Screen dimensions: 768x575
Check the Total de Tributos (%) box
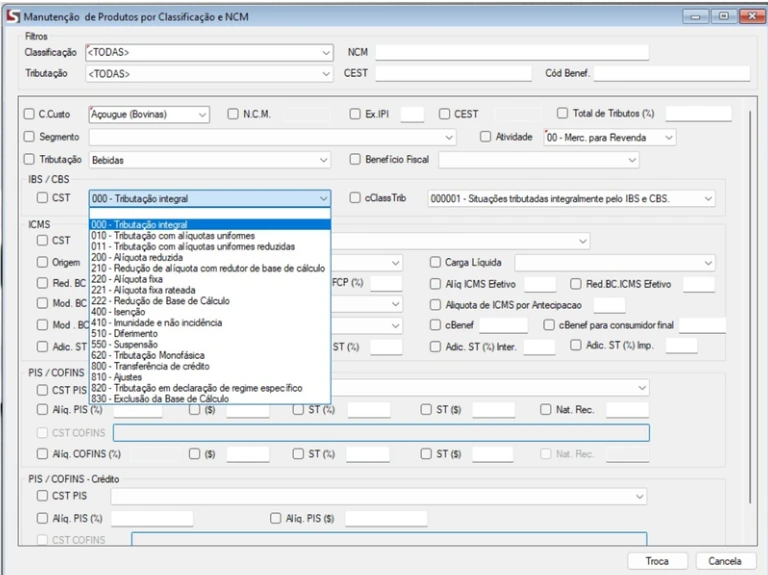[562, 113]
